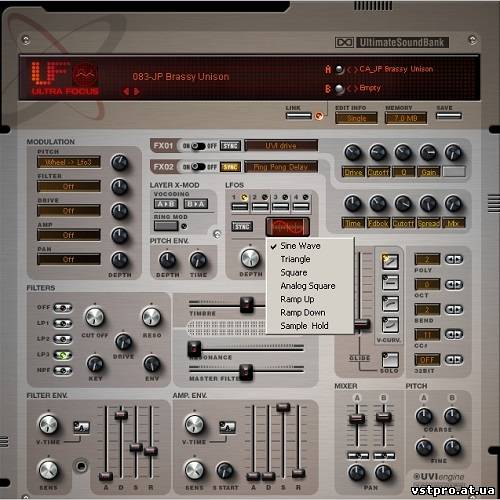
Task: Select the fourth velocity curve icon
Action: pyautogui.click(x=390, y=325)
